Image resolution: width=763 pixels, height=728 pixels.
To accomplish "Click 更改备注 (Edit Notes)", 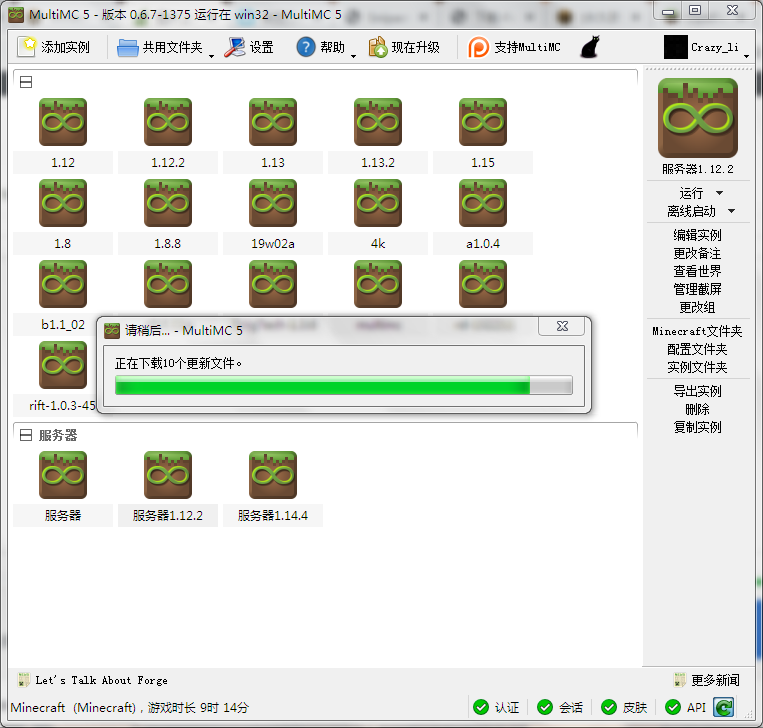I will pos(697,253).
